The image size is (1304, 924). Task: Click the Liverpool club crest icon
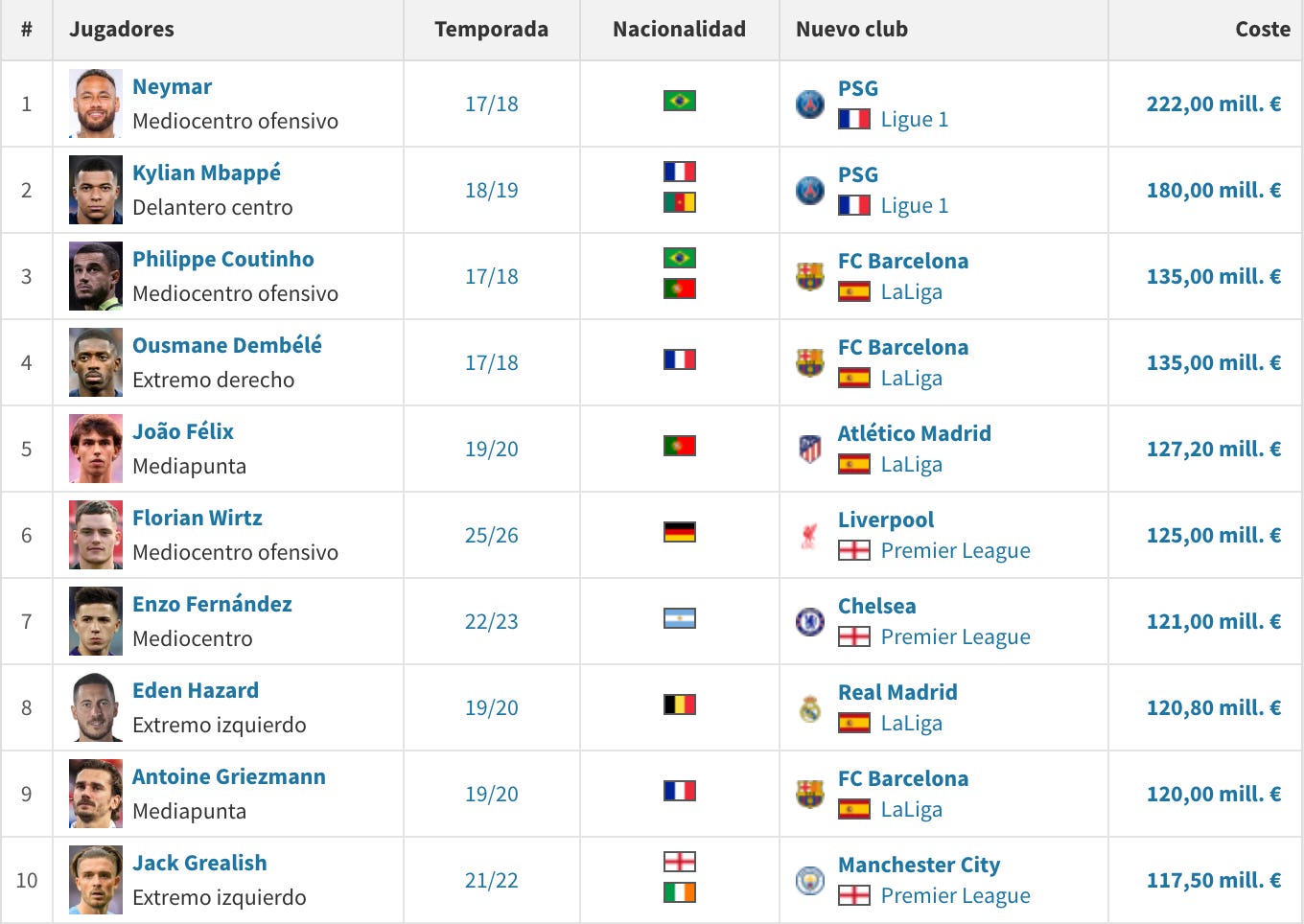810,535
